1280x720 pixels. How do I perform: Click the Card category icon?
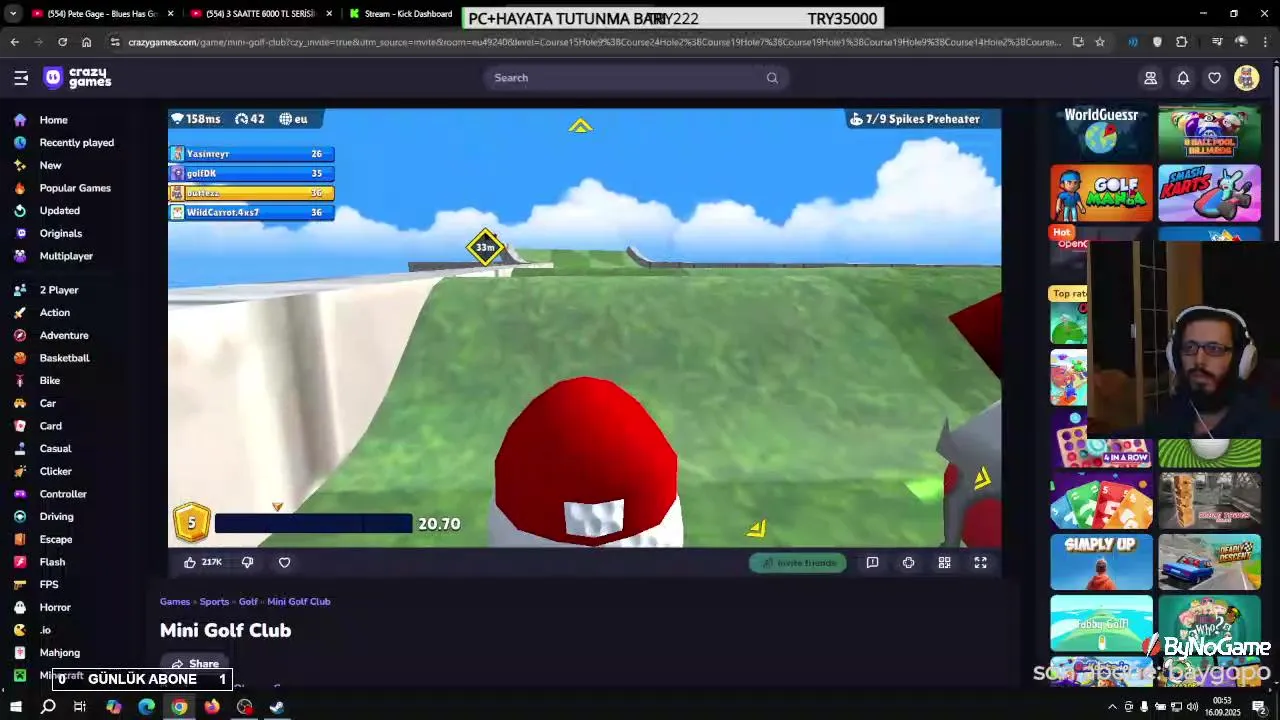tap(20, 426)
